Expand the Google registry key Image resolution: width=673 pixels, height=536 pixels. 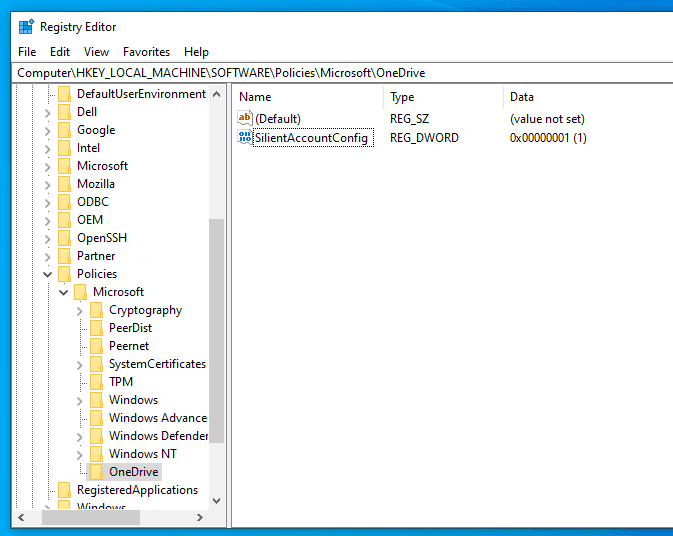(x=48, y=131)
